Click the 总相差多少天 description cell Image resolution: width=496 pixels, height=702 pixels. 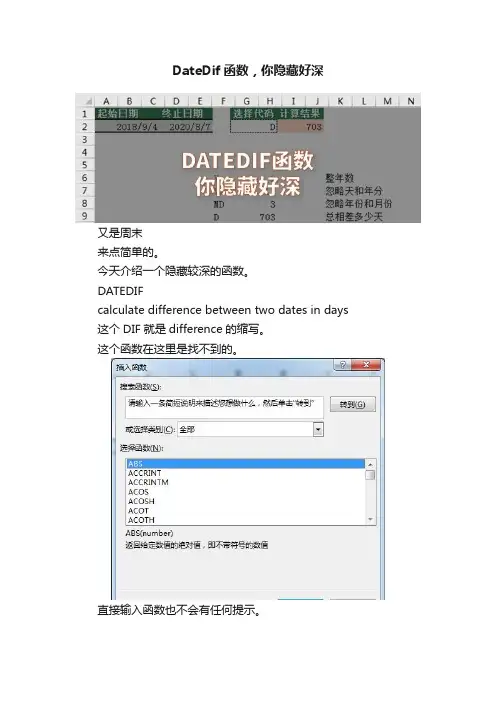click(x=354, y=217)
